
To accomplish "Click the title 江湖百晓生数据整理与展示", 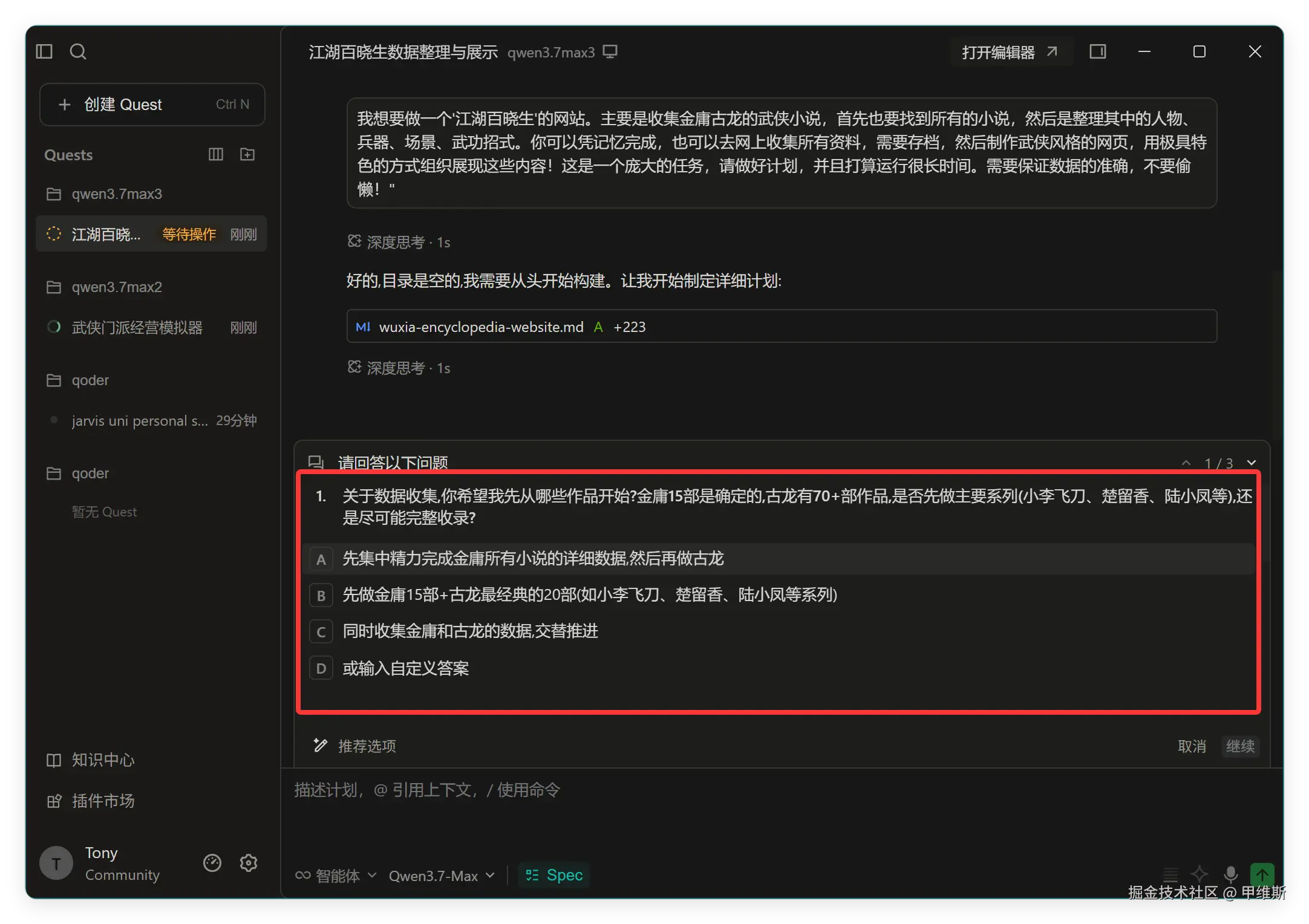I will (403, 52).
